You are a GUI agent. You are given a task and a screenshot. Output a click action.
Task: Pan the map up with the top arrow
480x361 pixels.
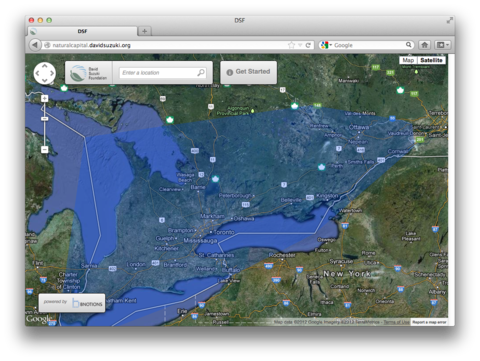click(44, 66)
